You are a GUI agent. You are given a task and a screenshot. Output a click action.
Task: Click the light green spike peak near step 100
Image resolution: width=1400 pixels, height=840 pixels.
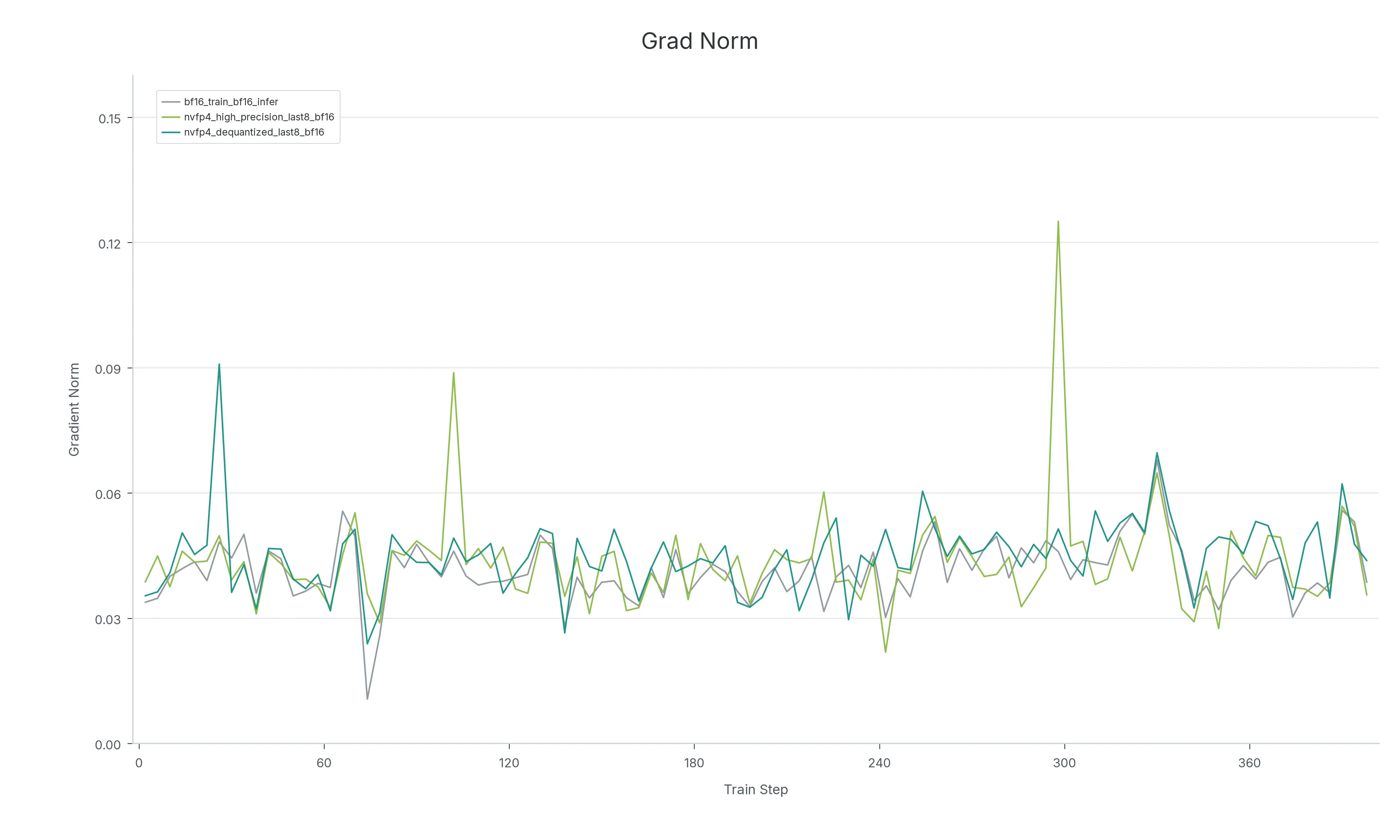point(454,372)
